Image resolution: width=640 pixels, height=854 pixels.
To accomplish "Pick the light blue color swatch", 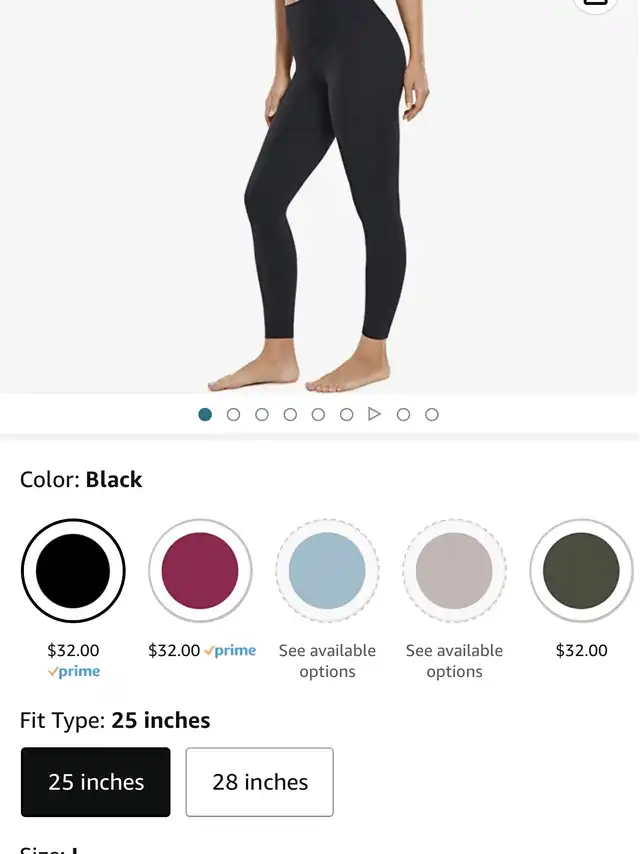I will click(x=327, y=570).
